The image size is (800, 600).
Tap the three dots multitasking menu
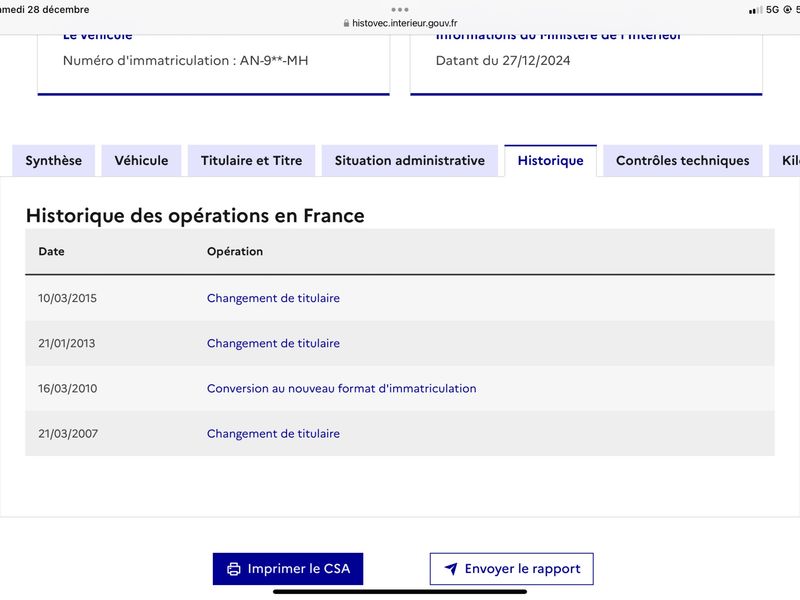point(400,9)
